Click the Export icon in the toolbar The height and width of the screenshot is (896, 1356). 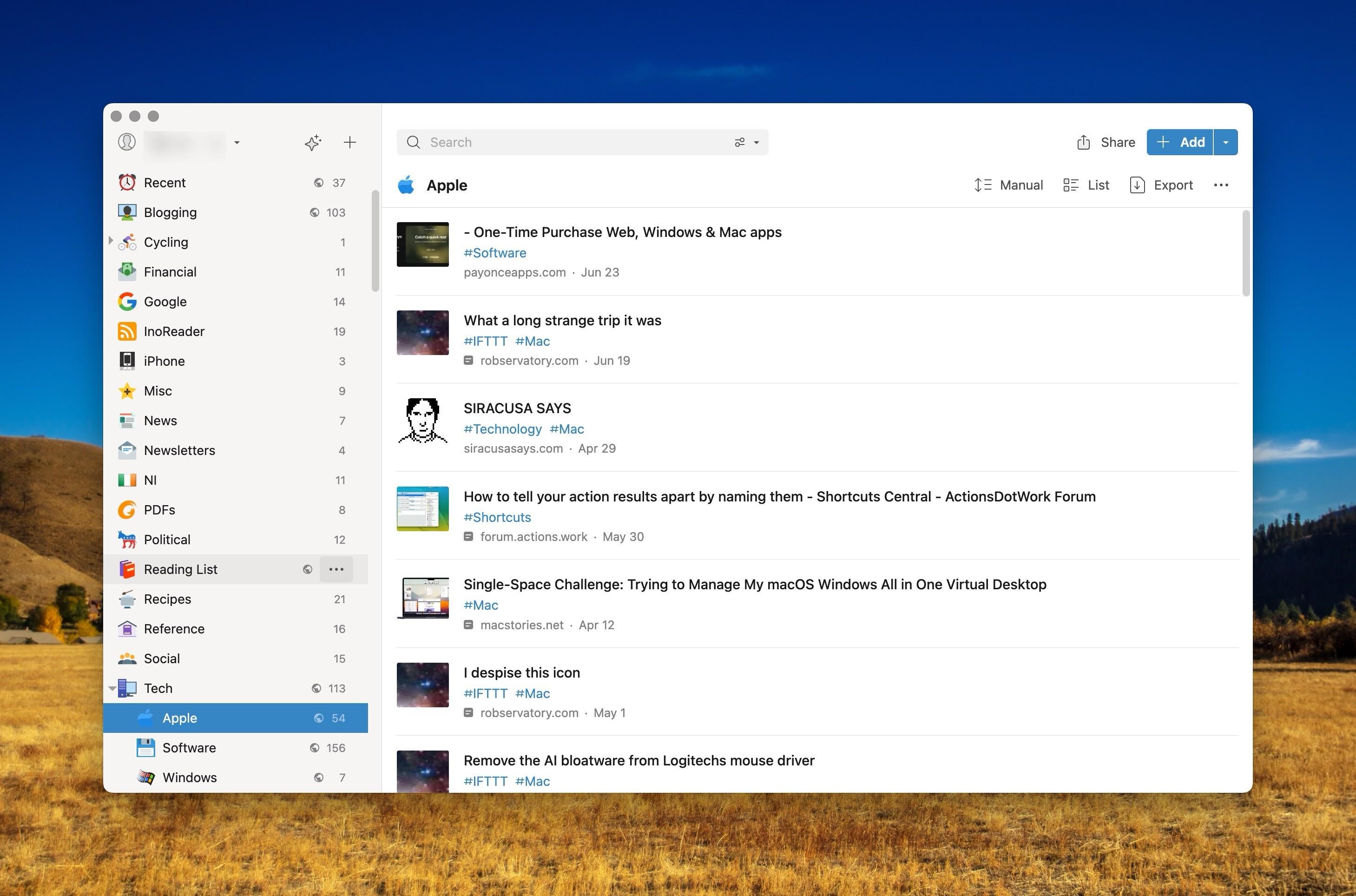pyautogui.click(x=1137, y=184)
